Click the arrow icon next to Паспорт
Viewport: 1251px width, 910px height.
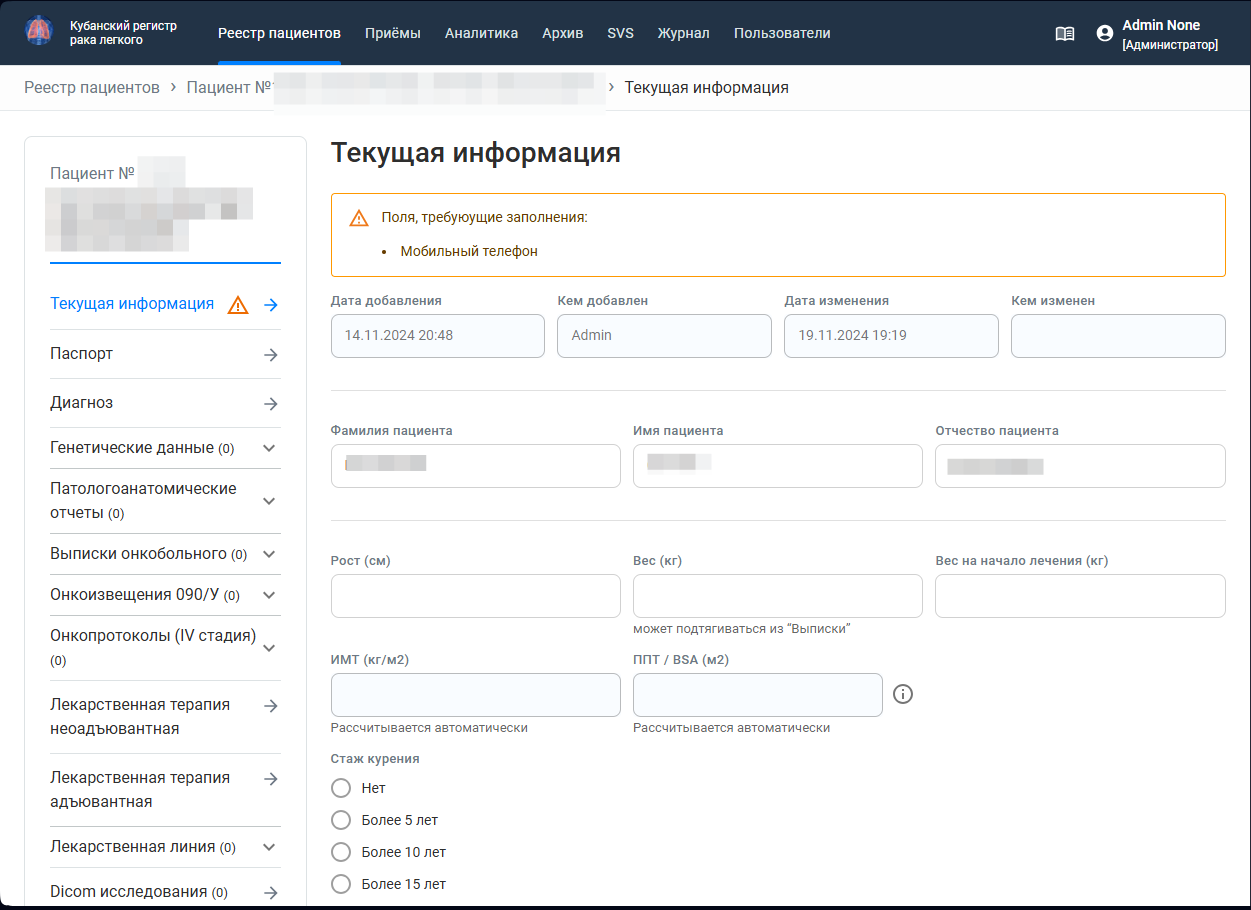pyautogui.click(x=270, y=355)
